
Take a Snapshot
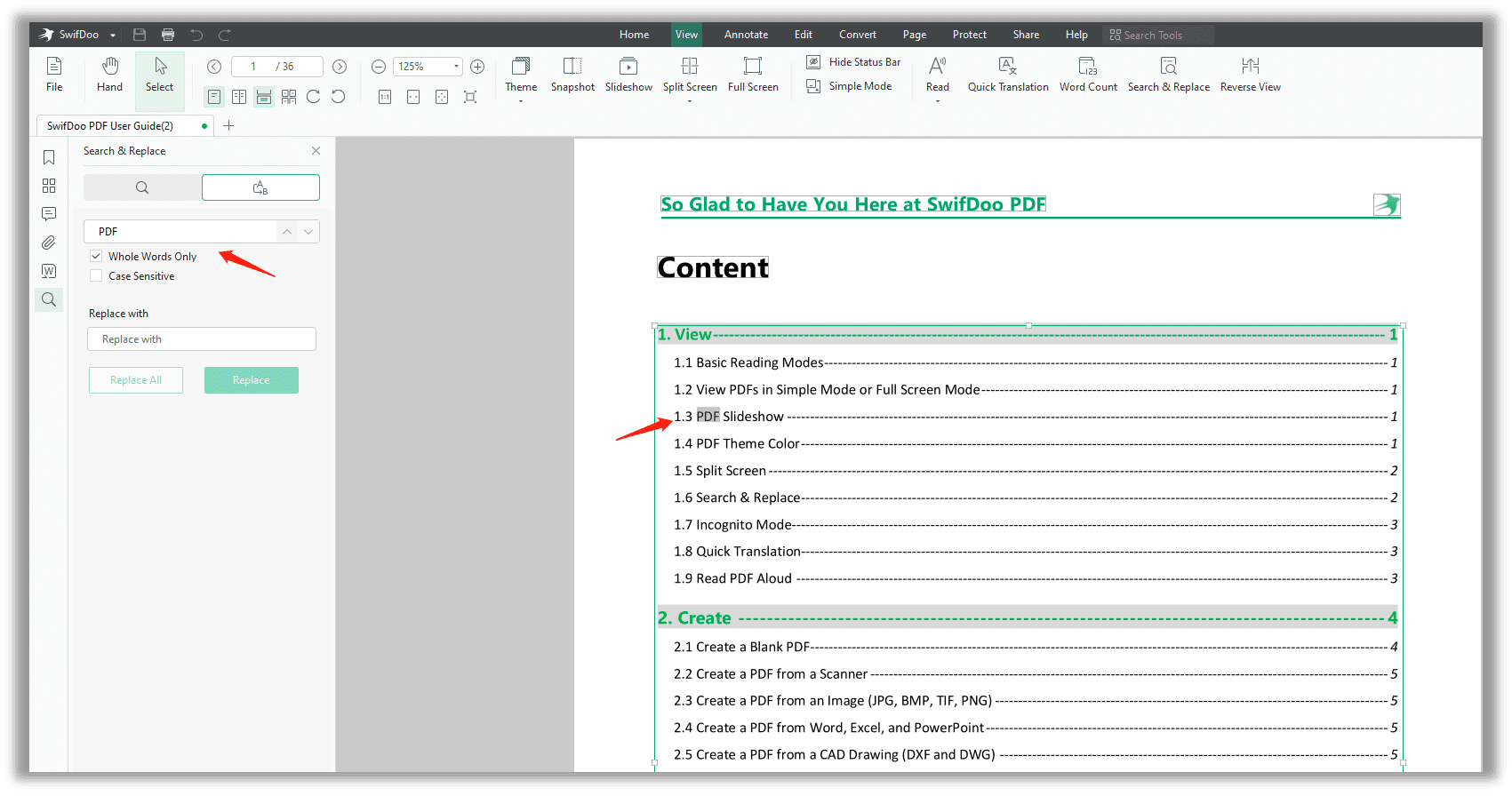click(x=572, y=75)
